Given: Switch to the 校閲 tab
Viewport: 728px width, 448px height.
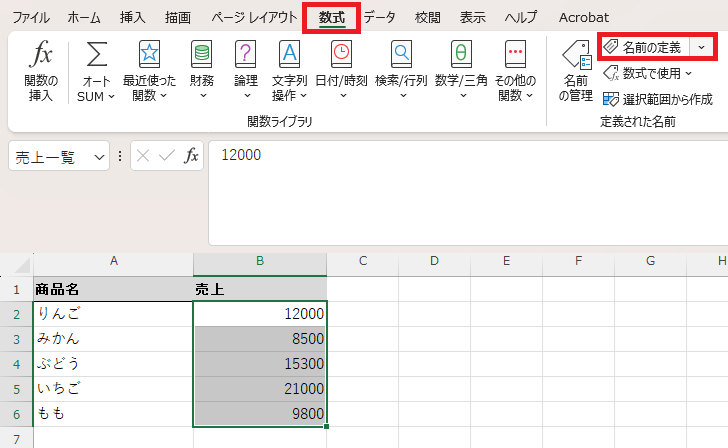Looking at the screenshot, I should (427, 18).
